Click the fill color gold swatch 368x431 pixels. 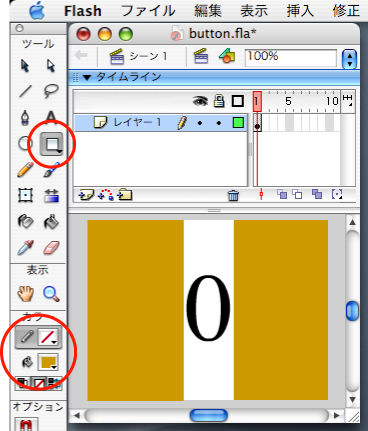coord(48,362)
